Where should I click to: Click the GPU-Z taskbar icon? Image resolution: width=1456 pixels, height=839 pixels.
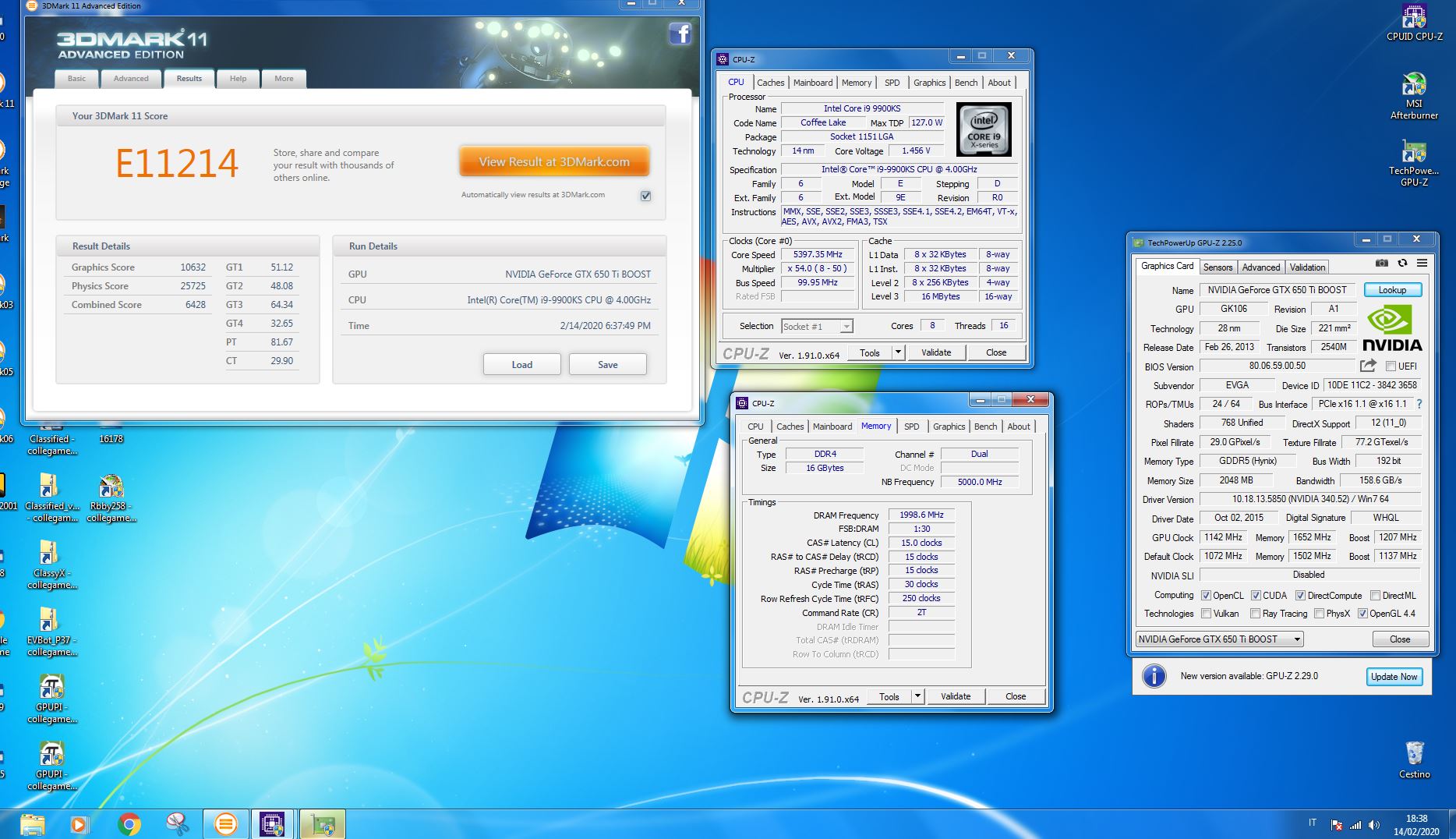(322, 824)
